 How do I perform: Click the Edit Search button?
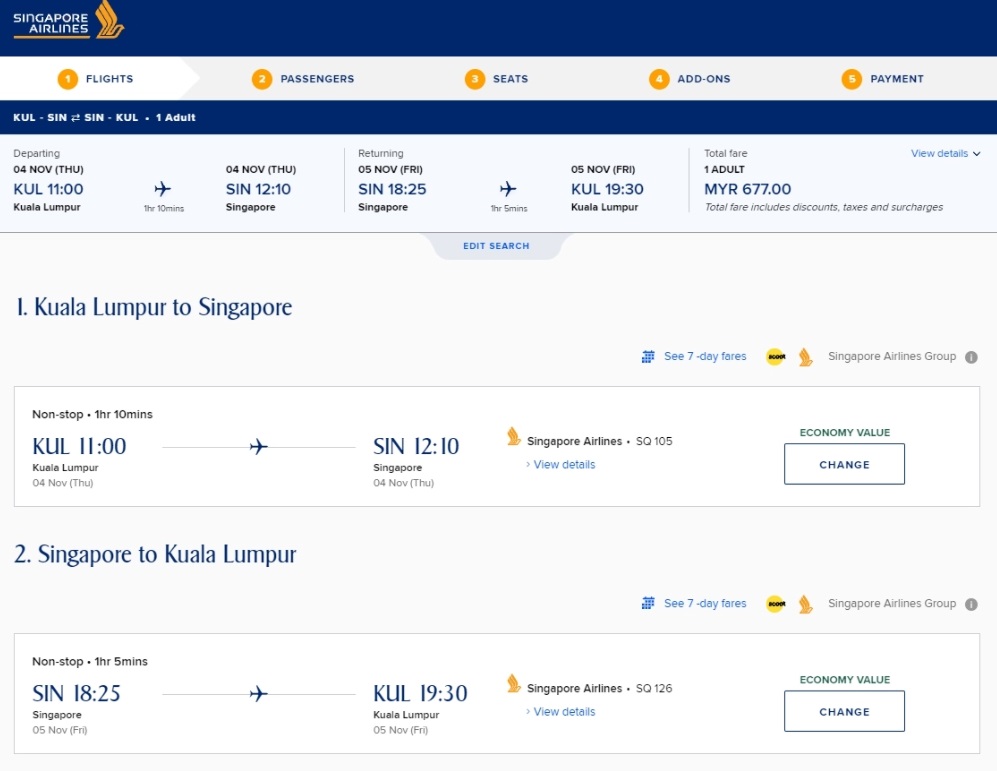coord(497,246)
